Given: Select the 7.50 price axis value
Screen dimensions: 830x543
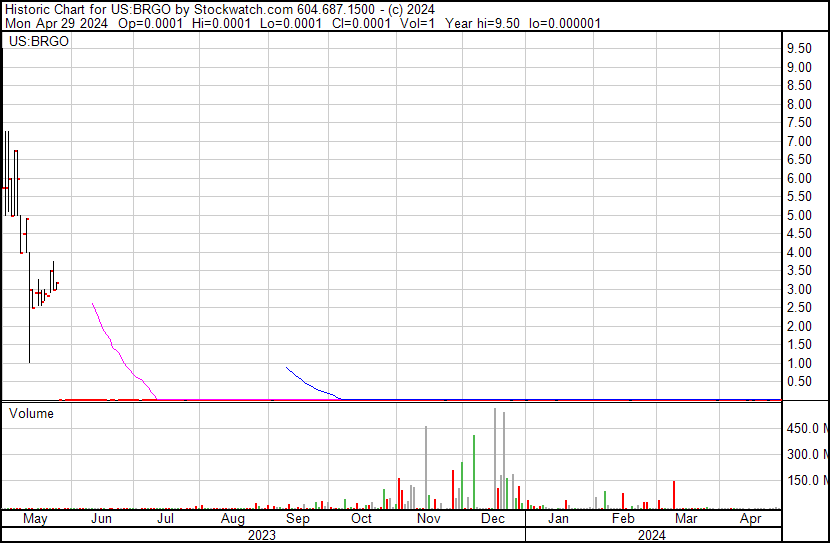Looking at the screenshot, I should click(799, 123).
